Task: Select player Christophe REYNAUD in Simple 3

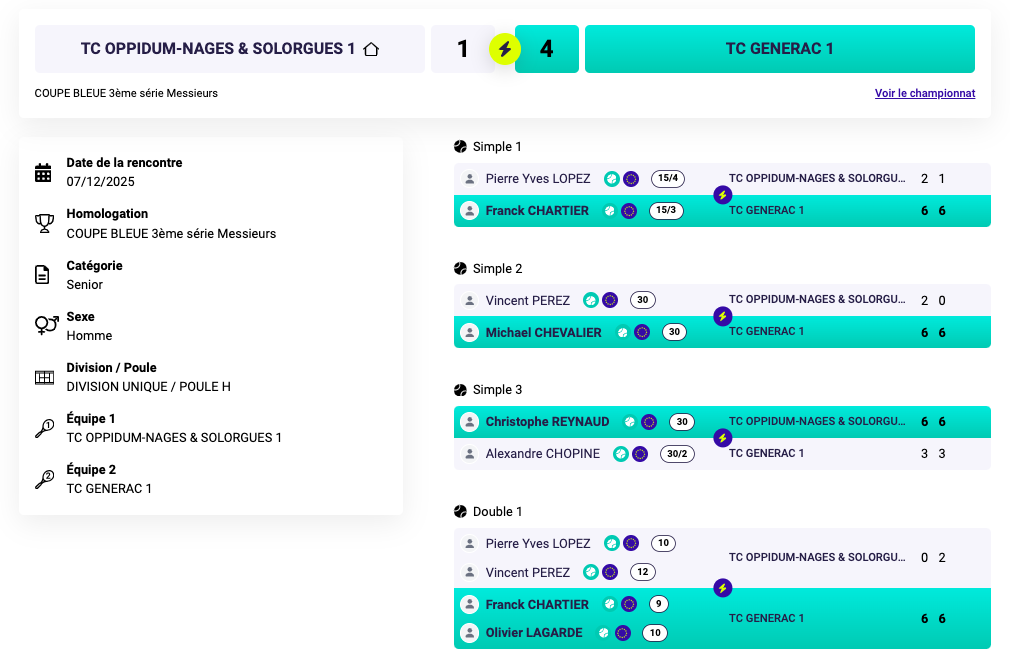Action: pyautogui.click(x=547, y=422)
